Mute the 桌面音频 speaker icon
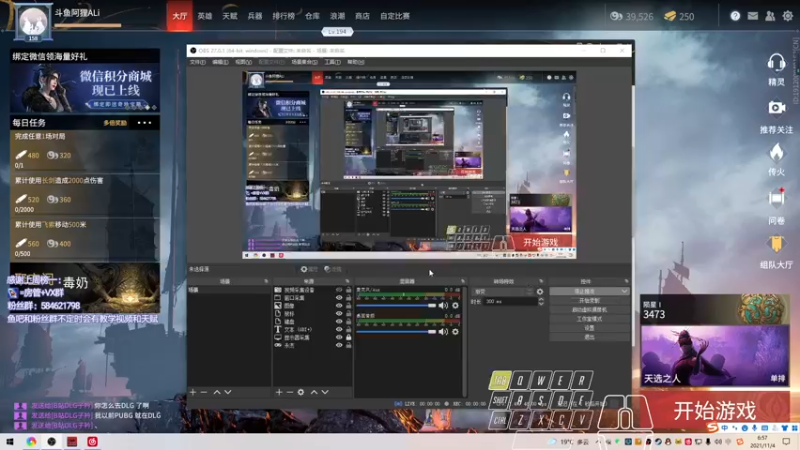Screen dimensions: 800x450 (443, 332)
